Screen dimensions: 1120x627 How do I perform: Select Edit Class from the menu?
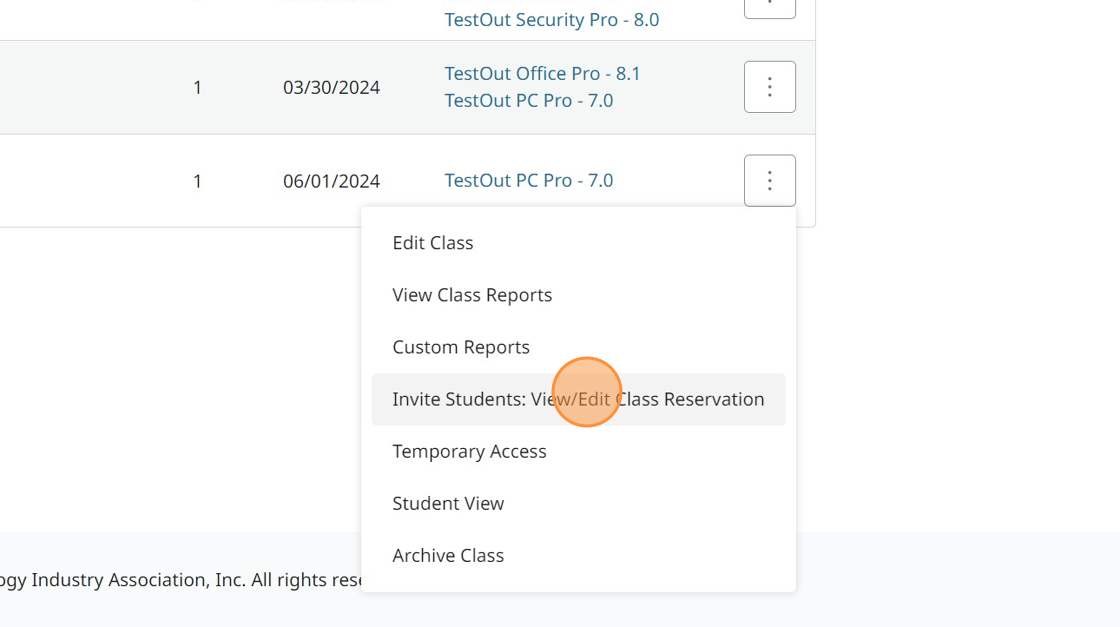point(433,243)
